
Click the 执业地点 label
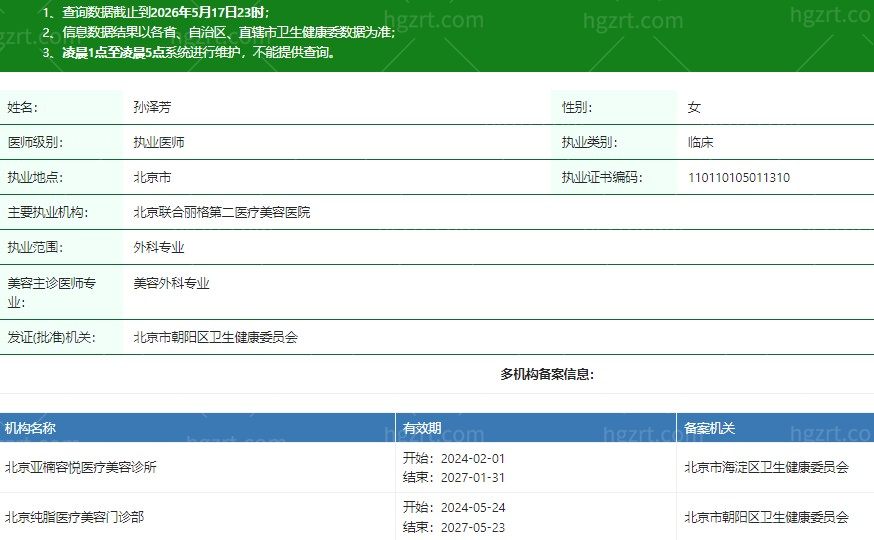click(35, 177)
